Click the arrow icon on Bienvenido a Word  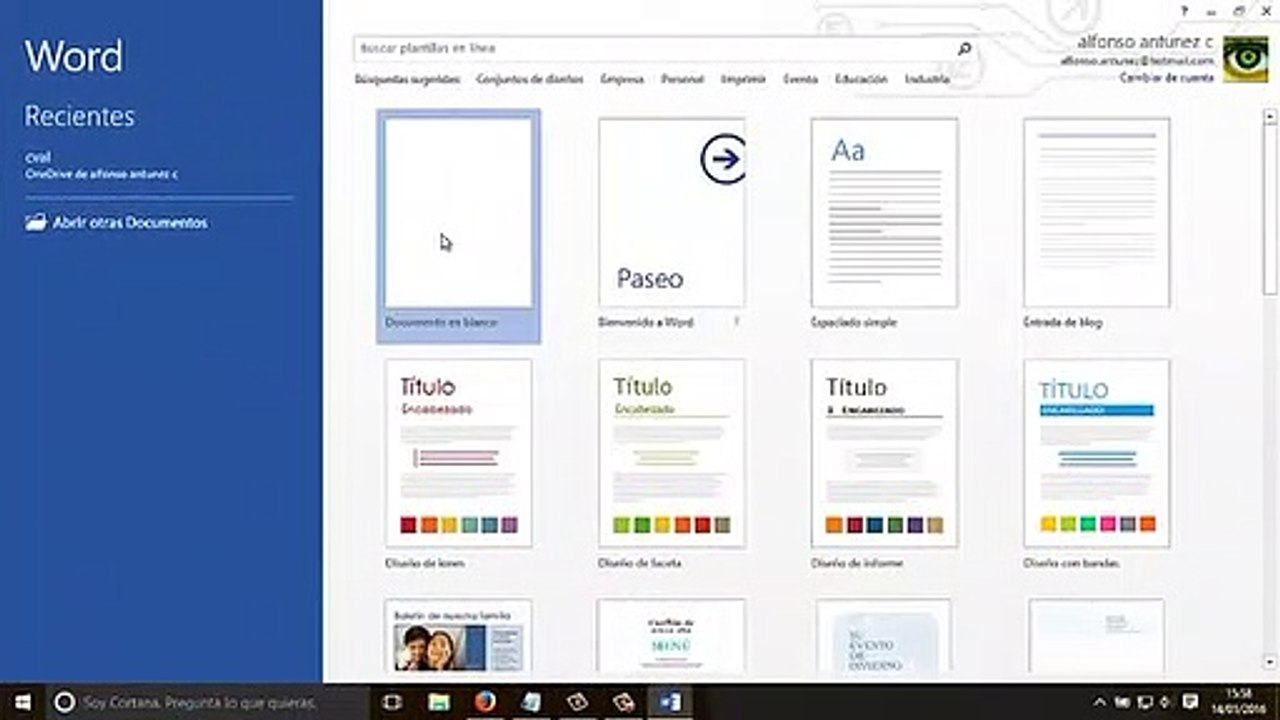click(x=722, y=159)
